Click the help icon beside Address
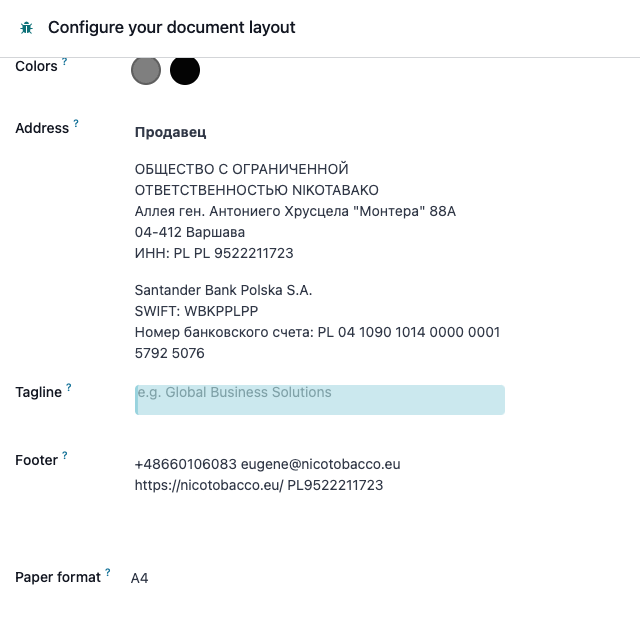The height and width of the screenshot is (628, 640). coord(76,123)
